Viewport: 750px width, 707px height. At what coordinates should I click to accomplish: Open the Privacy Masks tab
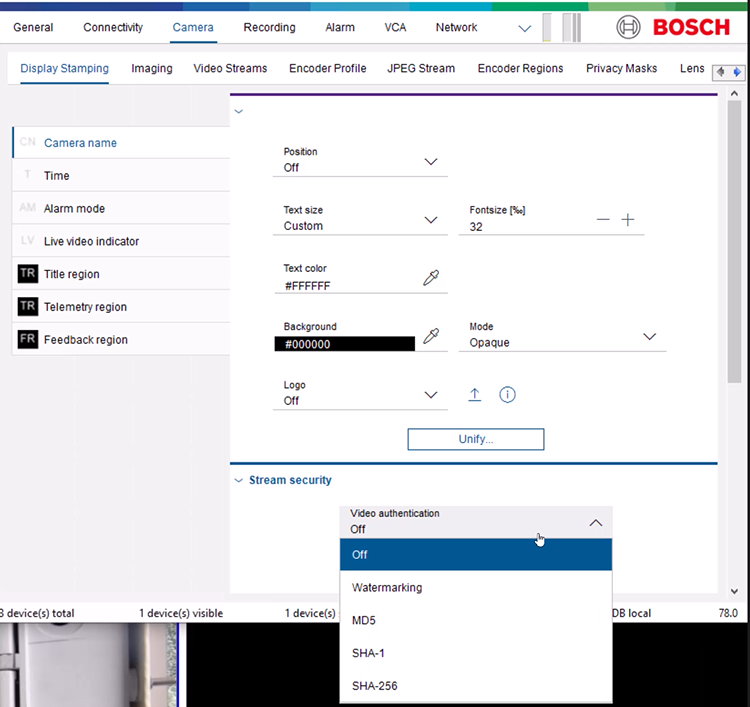pyautogui.click(x=621, y=69)
